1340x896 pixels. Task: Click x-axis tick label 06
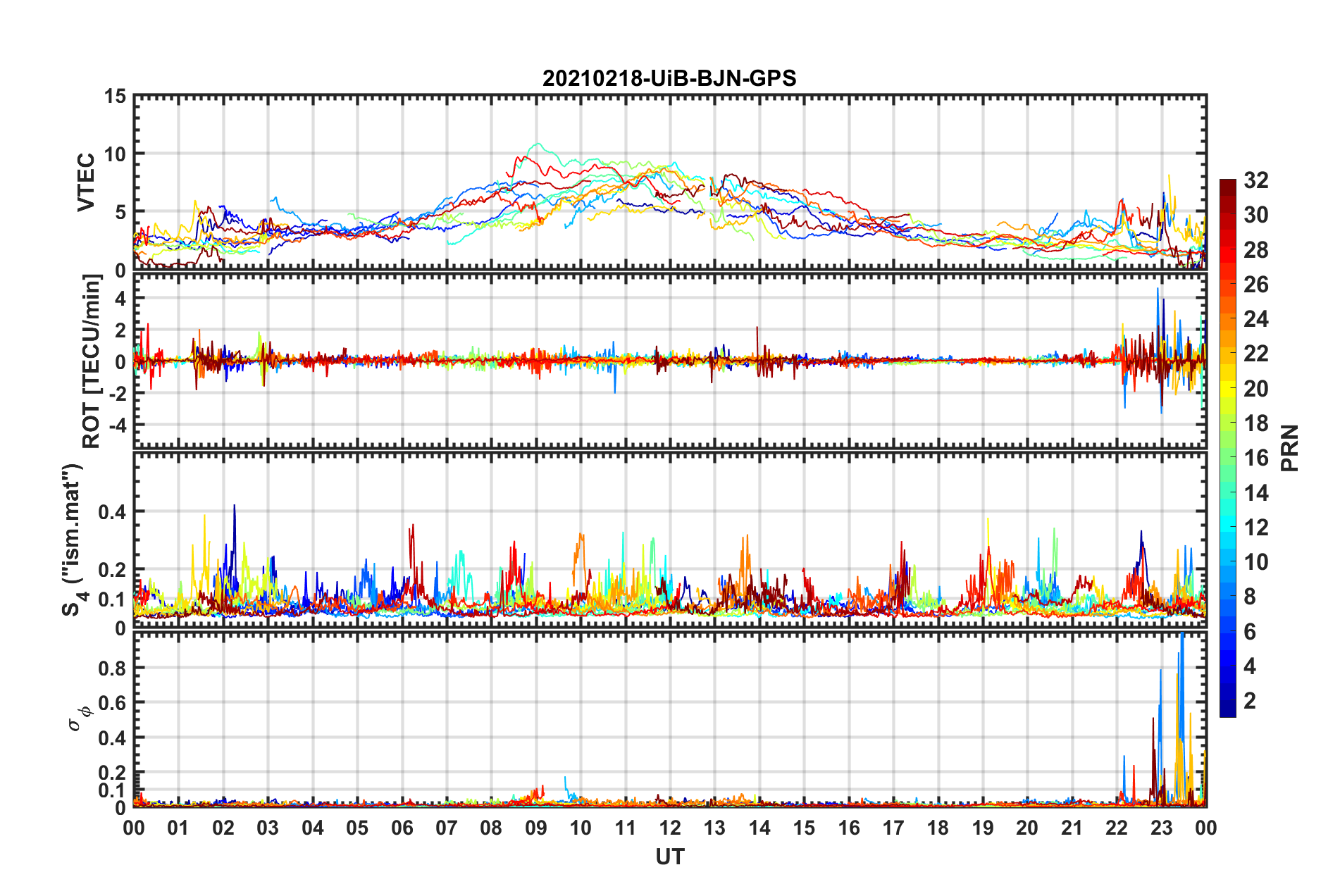click(x=402, y=828)
